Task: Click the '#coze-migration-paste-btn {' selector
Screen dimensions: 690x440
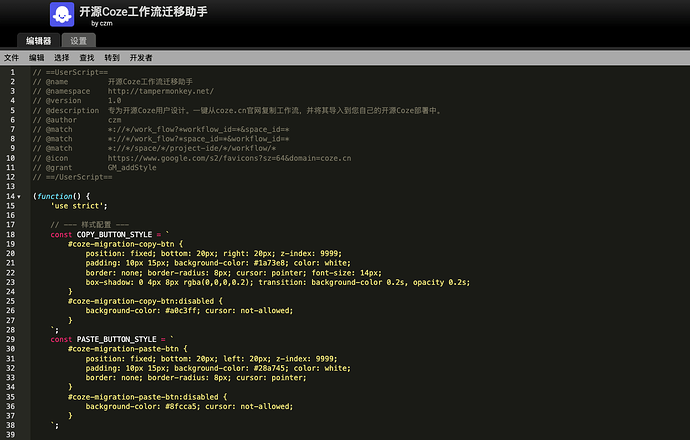Action: click(128, 349)
